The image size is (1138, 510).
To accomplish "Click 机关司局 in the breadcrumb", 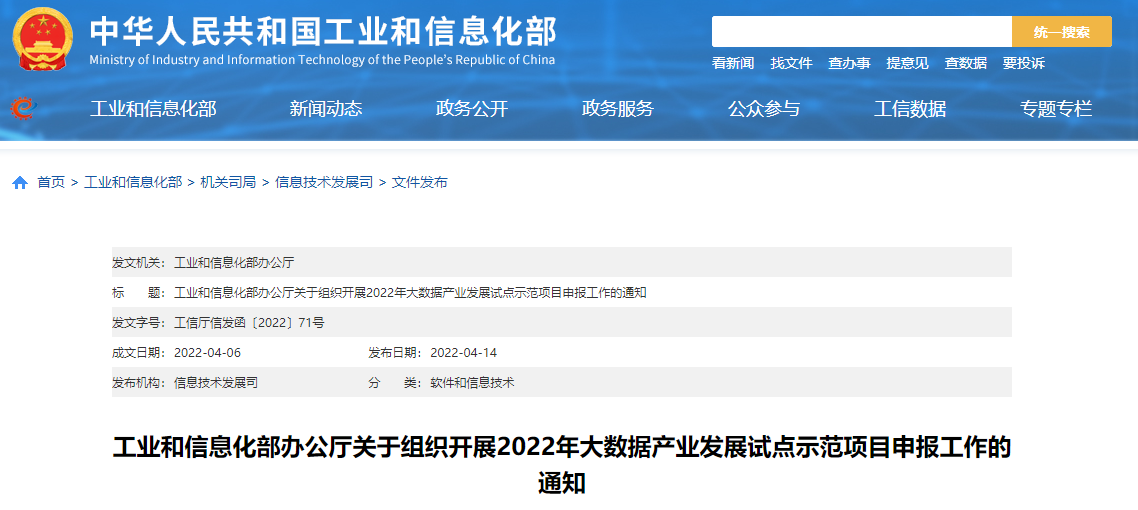I will [x=228, y=182].
